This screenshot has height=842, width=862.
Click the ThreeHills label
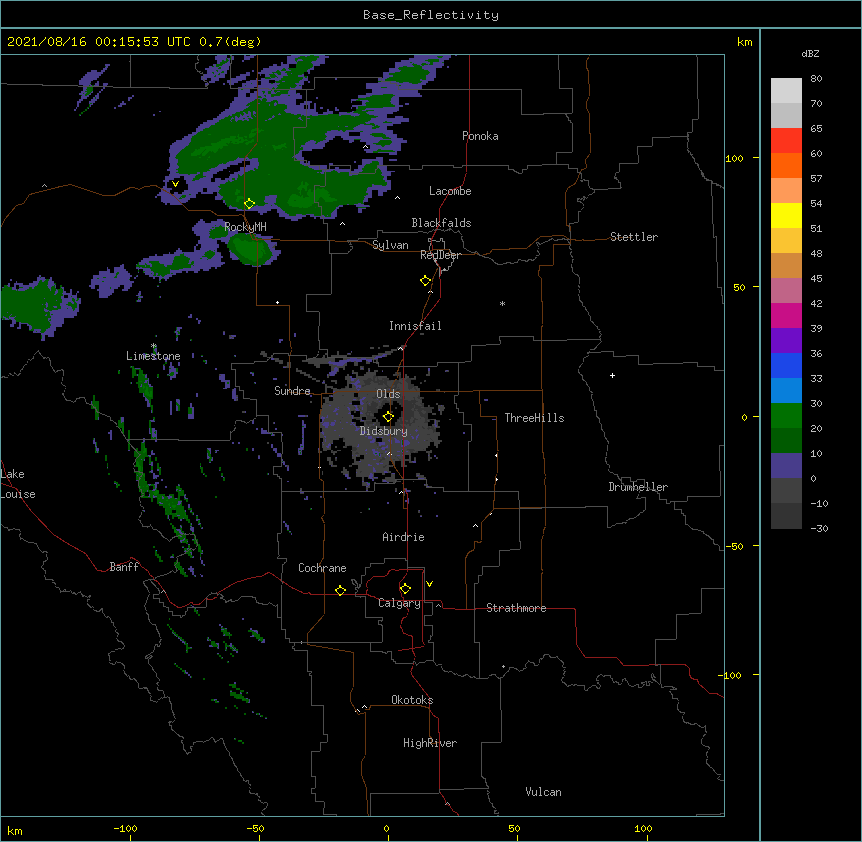click(x=534, y=418)
